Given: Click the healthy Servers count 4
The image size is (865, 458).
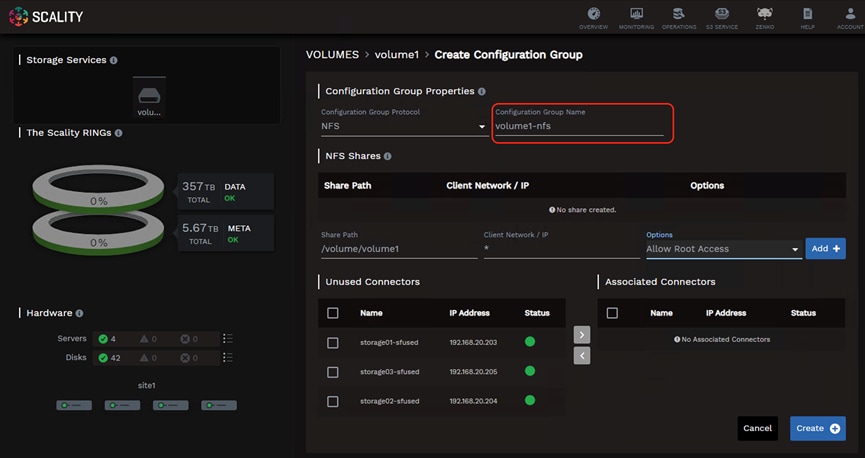Looking at the screenshot, I should [x=108, y=339].
